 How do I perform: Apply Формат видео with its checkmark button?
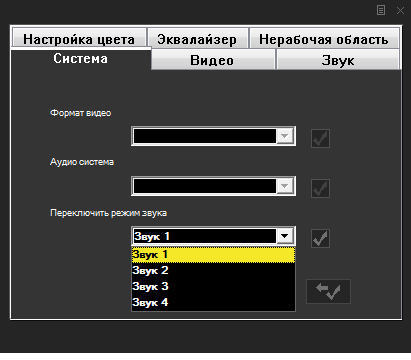320,138
